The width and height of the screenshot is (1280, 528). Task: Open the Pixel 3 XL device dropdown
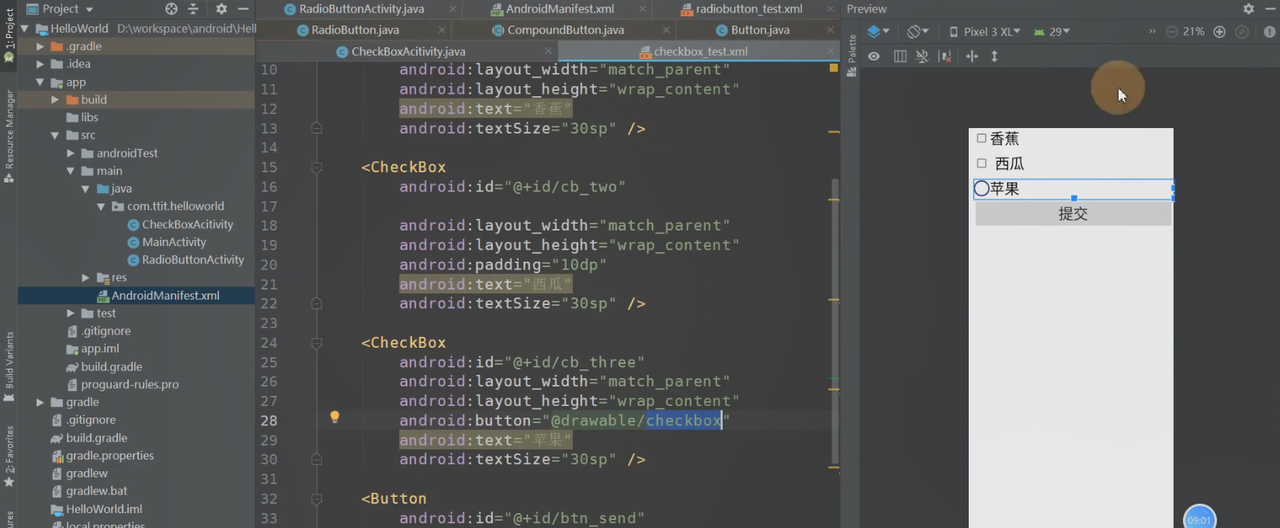click(984, 32)
